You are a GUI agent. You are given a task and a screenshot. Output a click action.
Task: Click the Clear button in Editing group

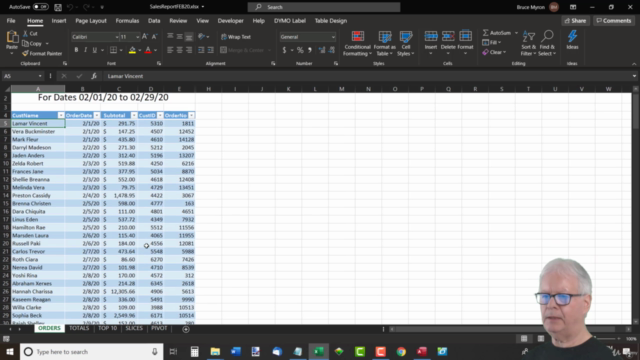pos(494,52)
